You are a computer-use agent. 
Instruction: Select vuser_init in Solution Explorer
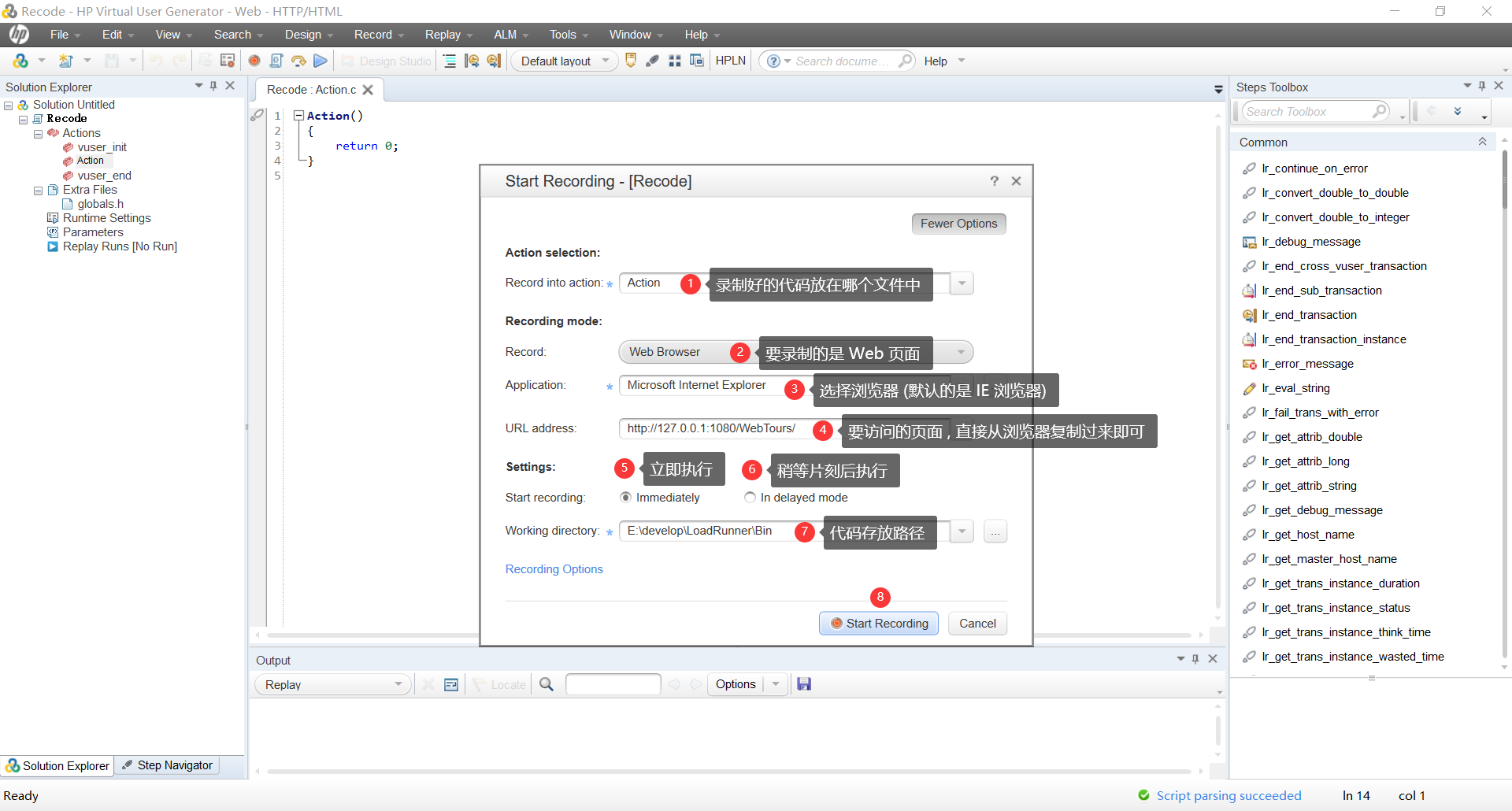pyautogui.click(x=102, y=147)
